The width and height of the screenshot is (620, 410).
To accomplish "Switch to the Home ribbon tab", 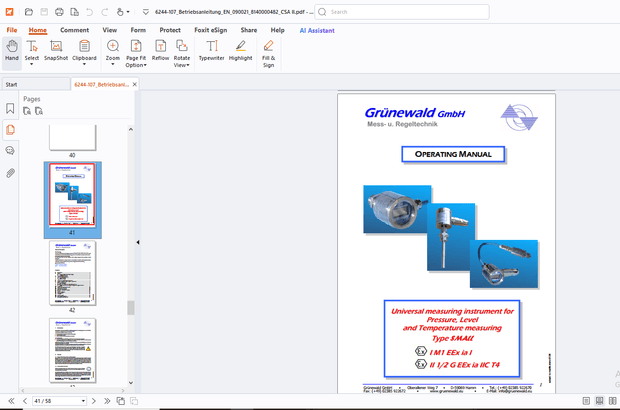I will click(x=38, y=30).
